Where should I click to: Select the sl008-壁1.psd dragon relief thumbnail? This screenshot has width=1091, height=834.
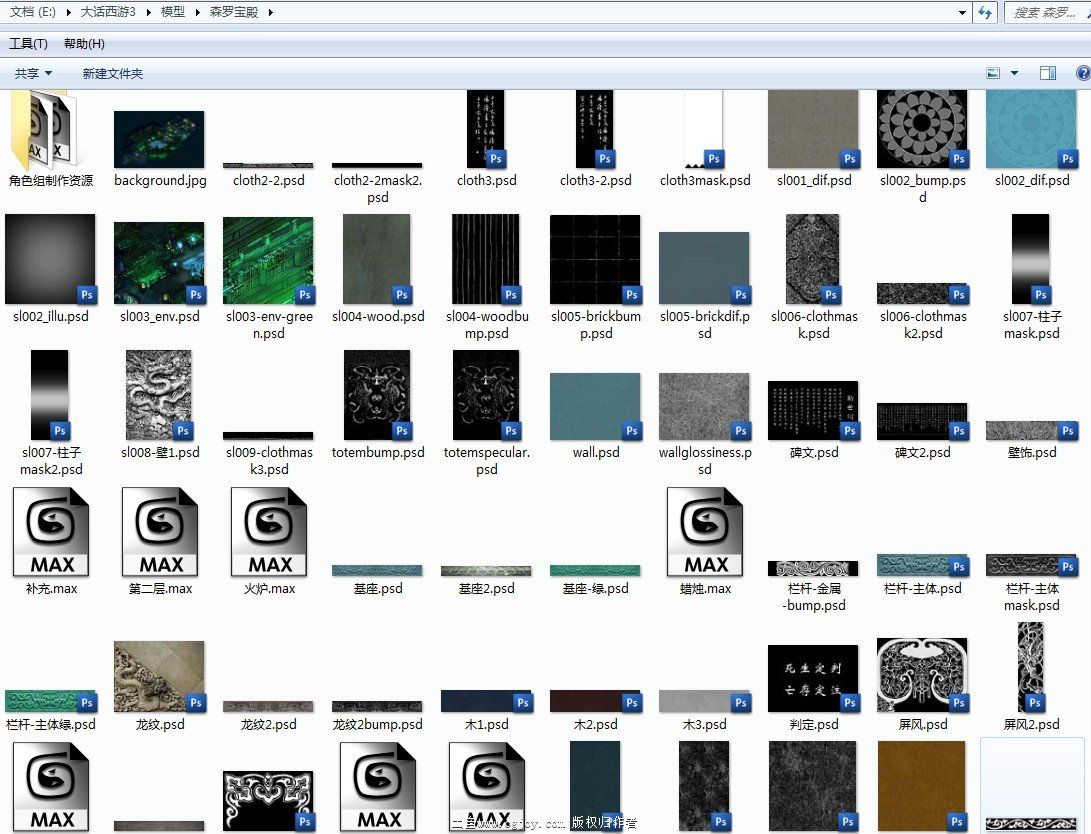[159, 395]
